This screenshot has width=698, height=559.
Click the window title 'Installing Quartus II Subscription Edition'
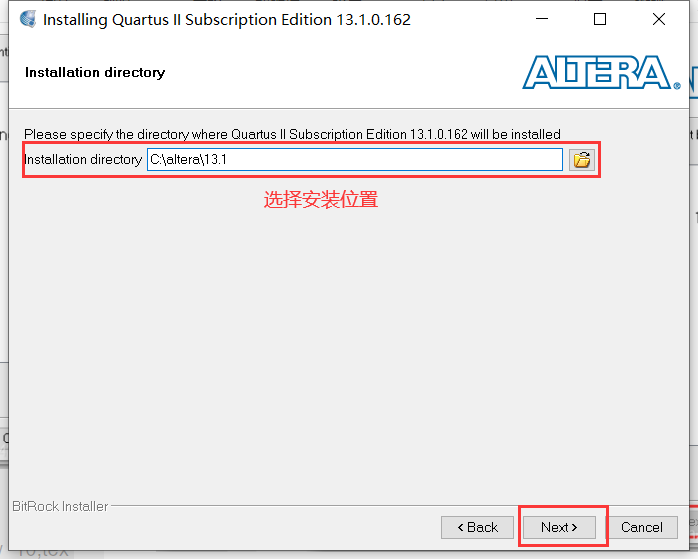pyautogui.click(x=227, y=20)
